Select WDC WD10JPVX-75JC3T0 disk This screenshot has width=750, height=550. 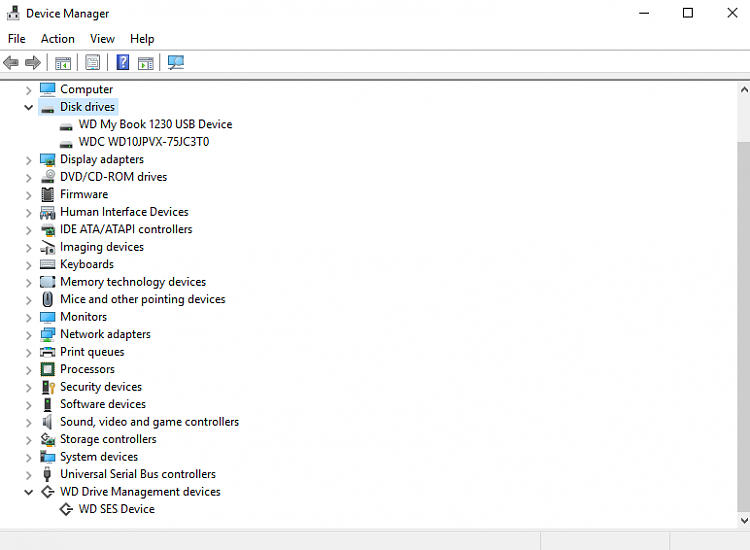[144, 142]
